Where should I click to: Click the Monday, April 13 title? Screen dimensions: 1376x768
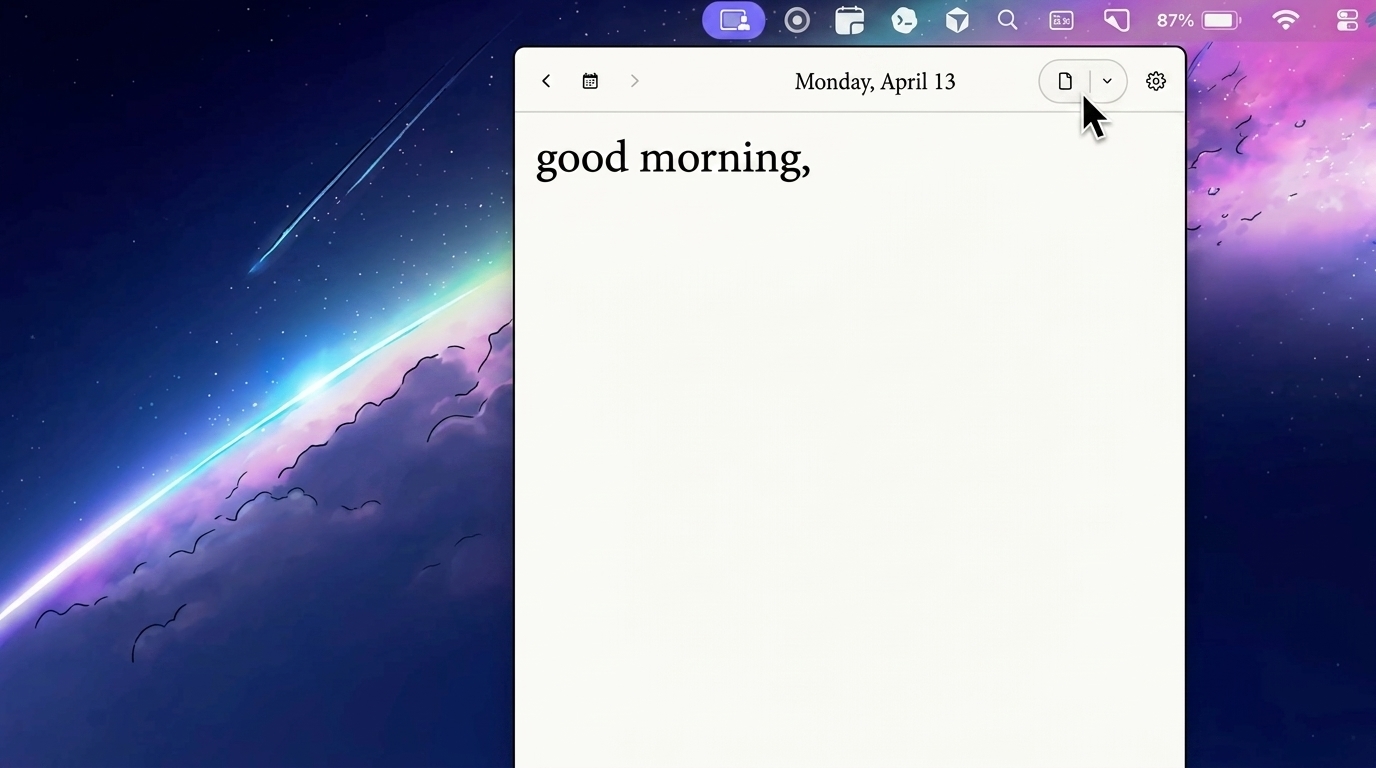pos(875,81)
